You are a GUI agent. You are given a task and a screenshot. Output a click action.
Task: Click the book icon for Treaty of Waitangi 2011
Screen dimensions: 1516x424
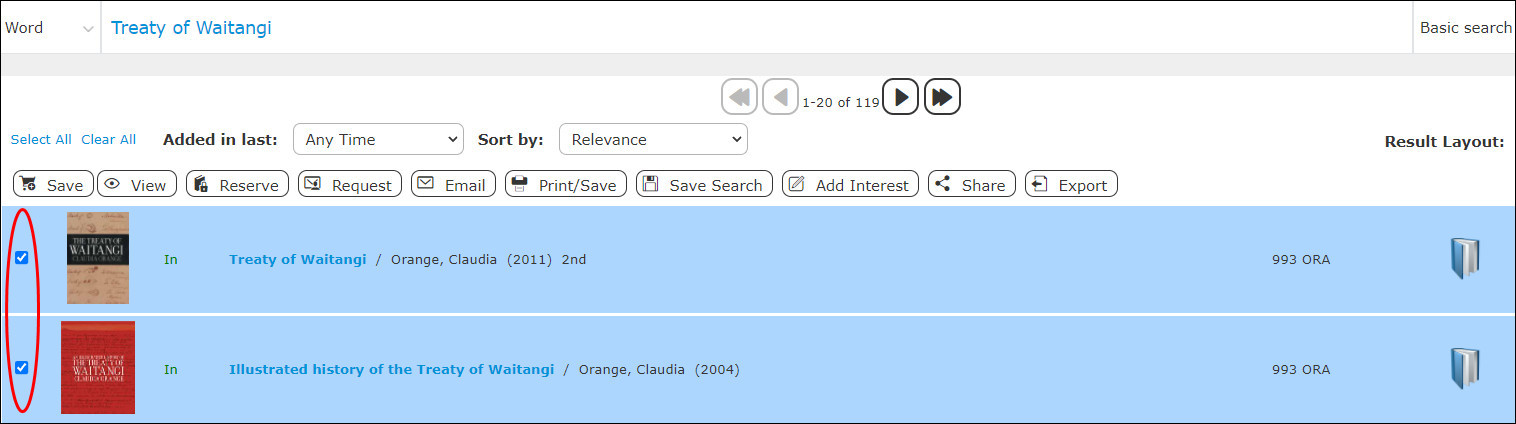click(x=1464, y=259)
